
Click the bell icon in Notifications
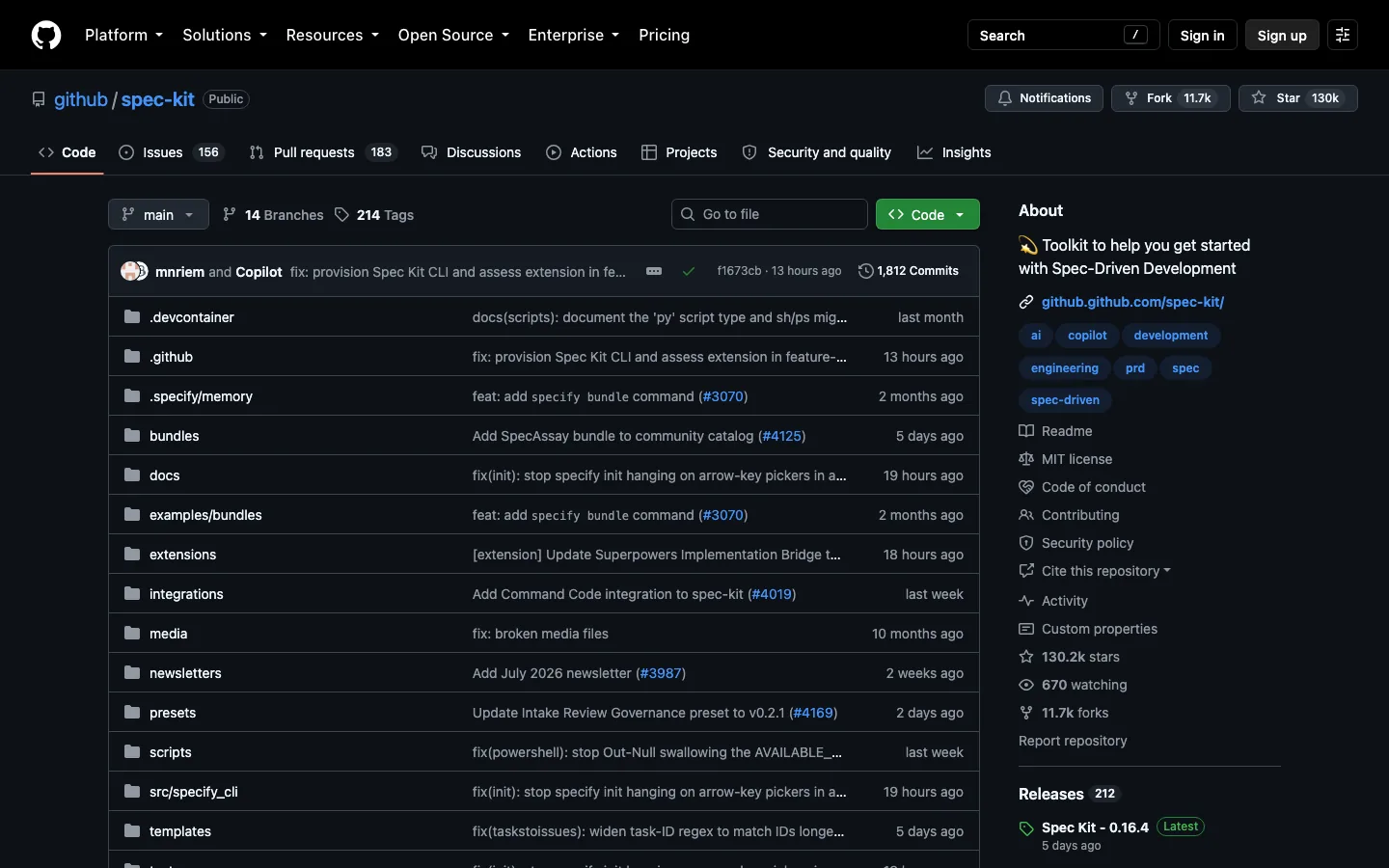coord(1005,98)
